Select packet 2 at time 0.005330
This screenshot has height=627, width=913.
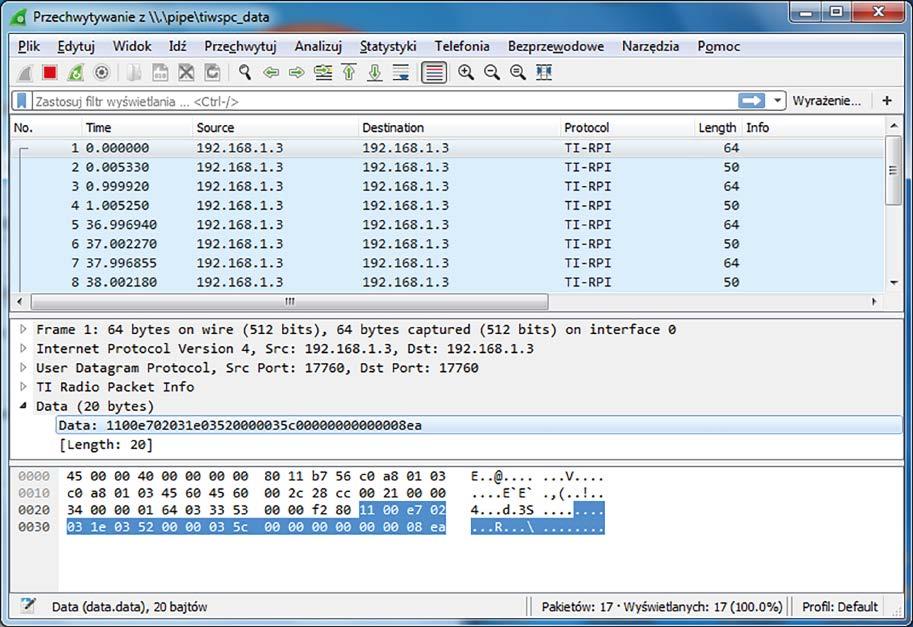point(447,167)
